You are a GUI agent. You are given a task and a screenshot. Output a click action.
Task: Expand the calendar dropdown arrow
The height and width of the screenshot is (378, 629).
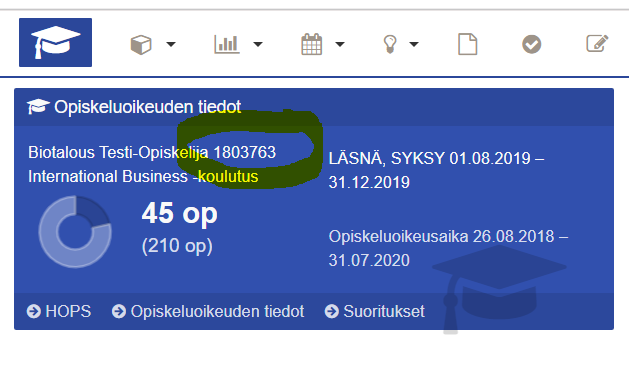click(x=340, y=44)
